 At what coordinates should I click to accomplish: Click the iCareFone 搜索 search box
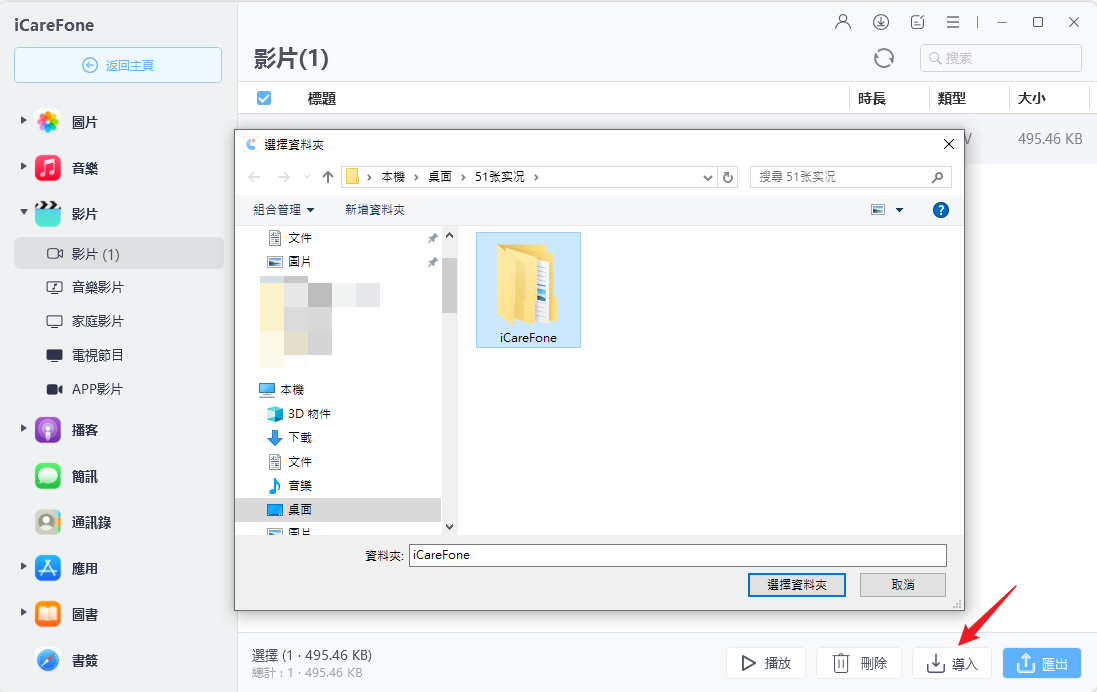point(1001,58)
